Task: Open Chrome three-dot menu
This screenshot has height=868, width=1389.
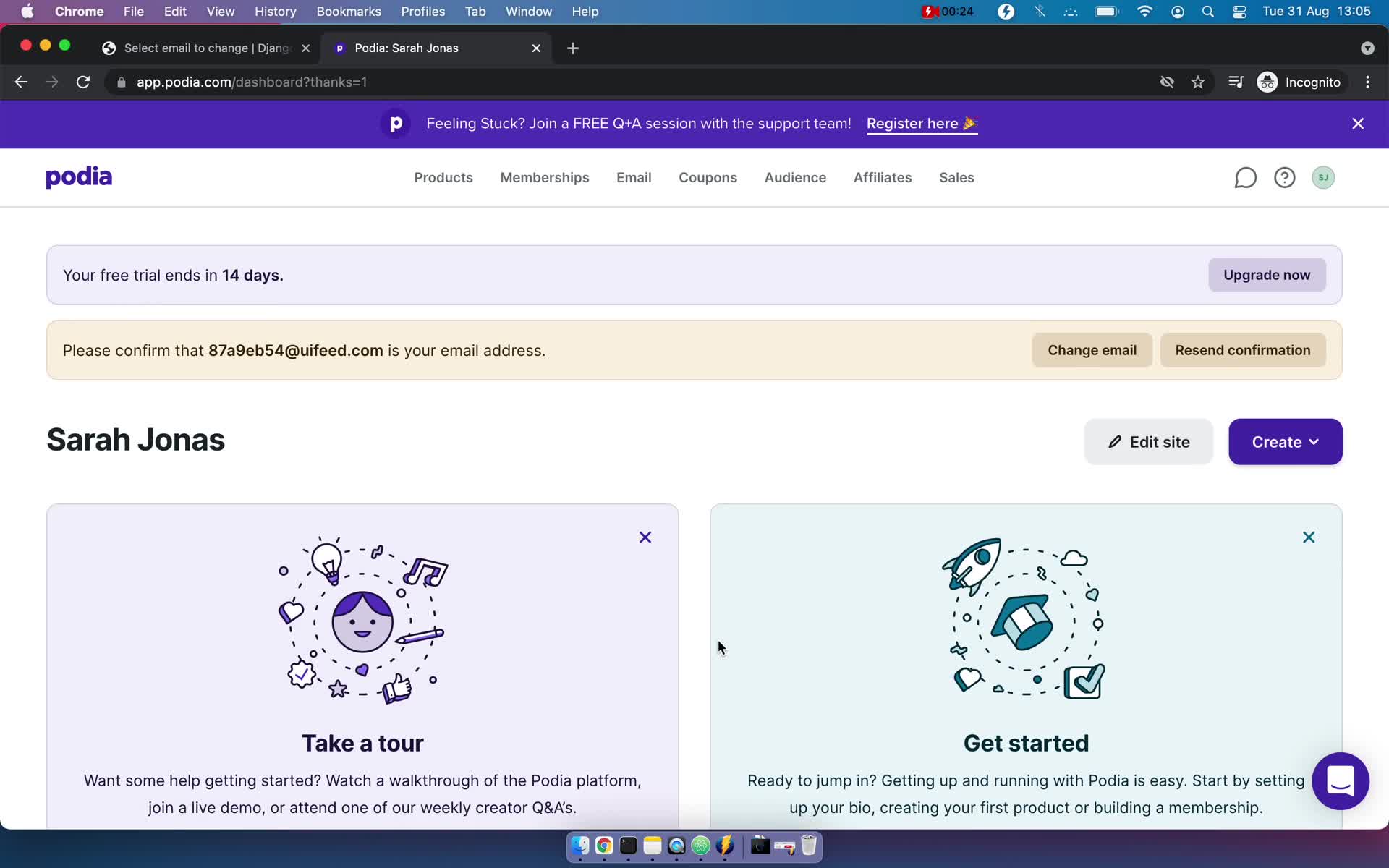Action: click(x=1367, y=82)
